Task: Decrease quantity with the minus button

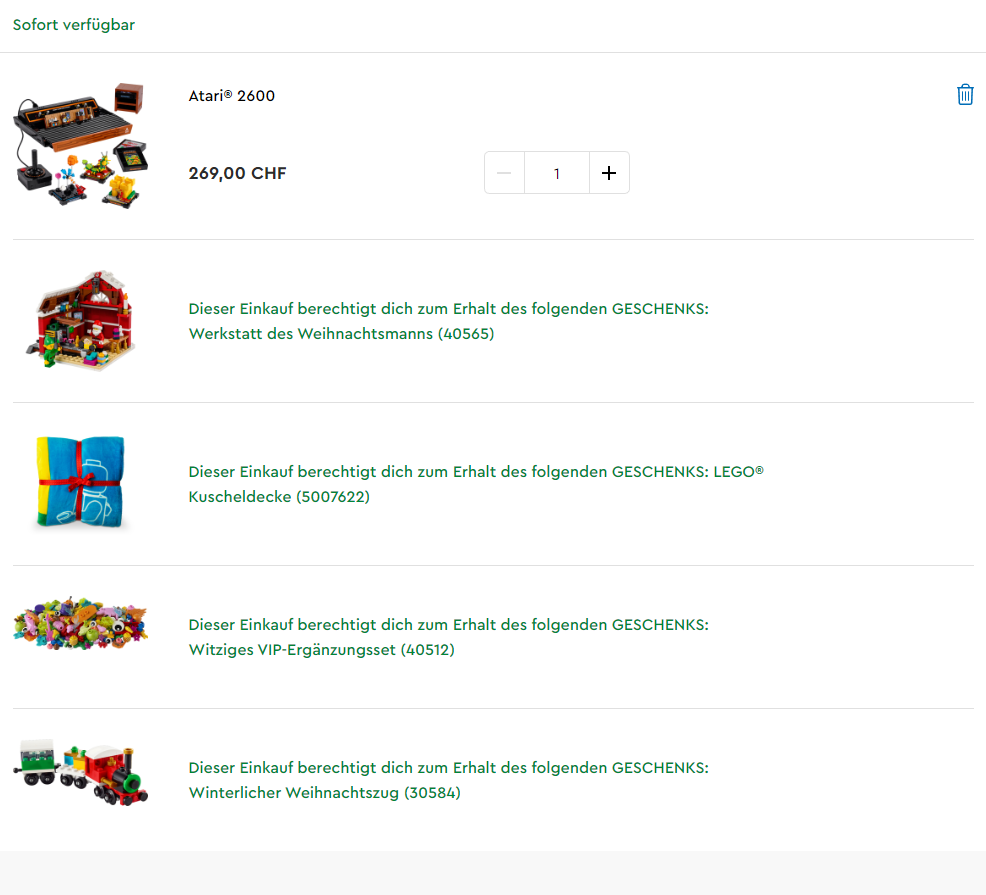Action: [504, 173]
